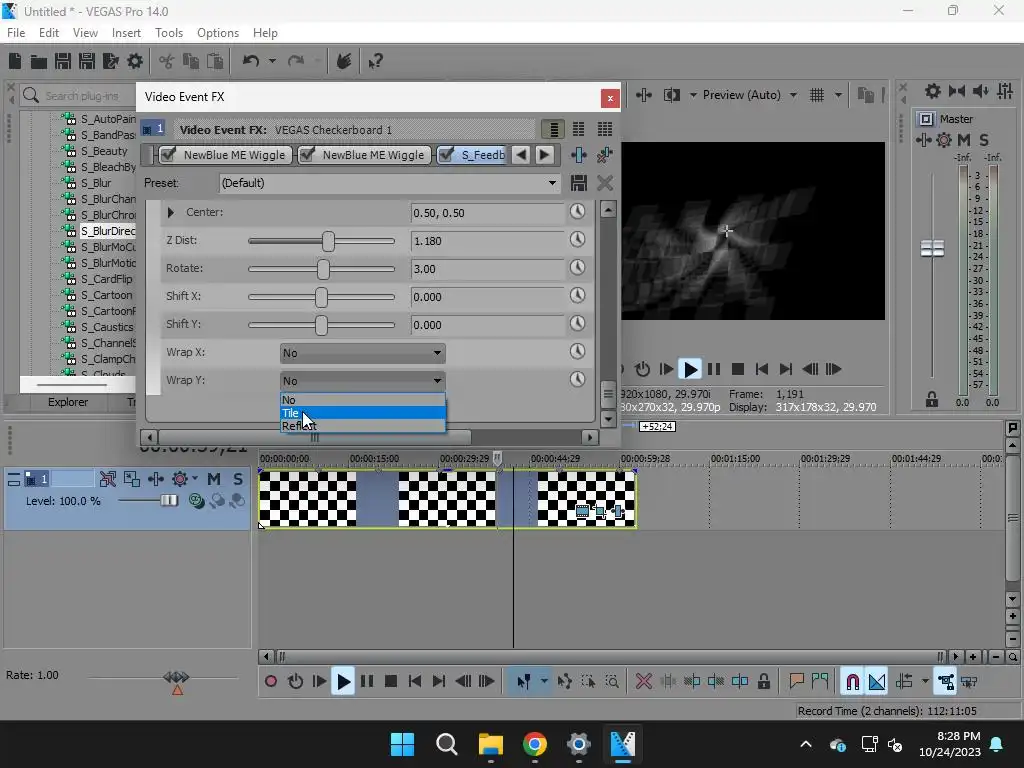Screen dimensions: 1024x768
Task: Open Google Chrome from the taskbar
Action: (535, 744)
